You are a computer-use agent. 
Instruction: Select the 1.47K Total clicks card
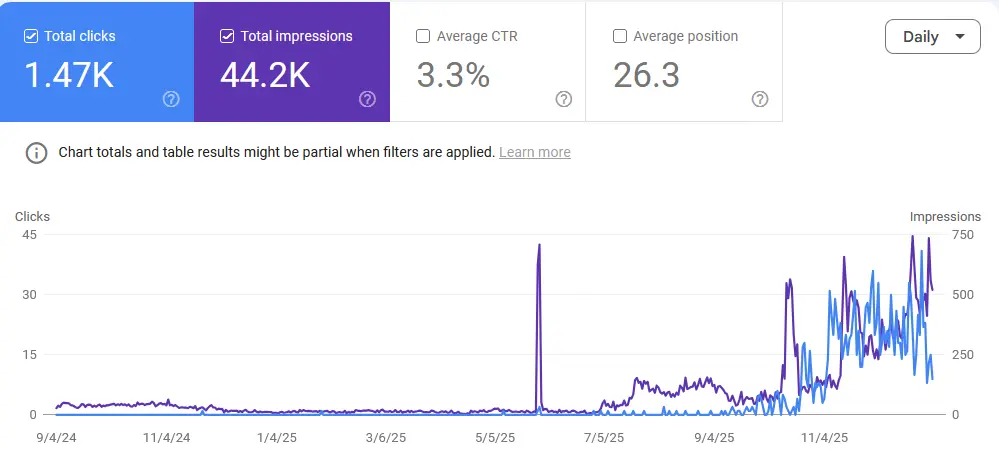pyautogui.click(x=97, y=61)
